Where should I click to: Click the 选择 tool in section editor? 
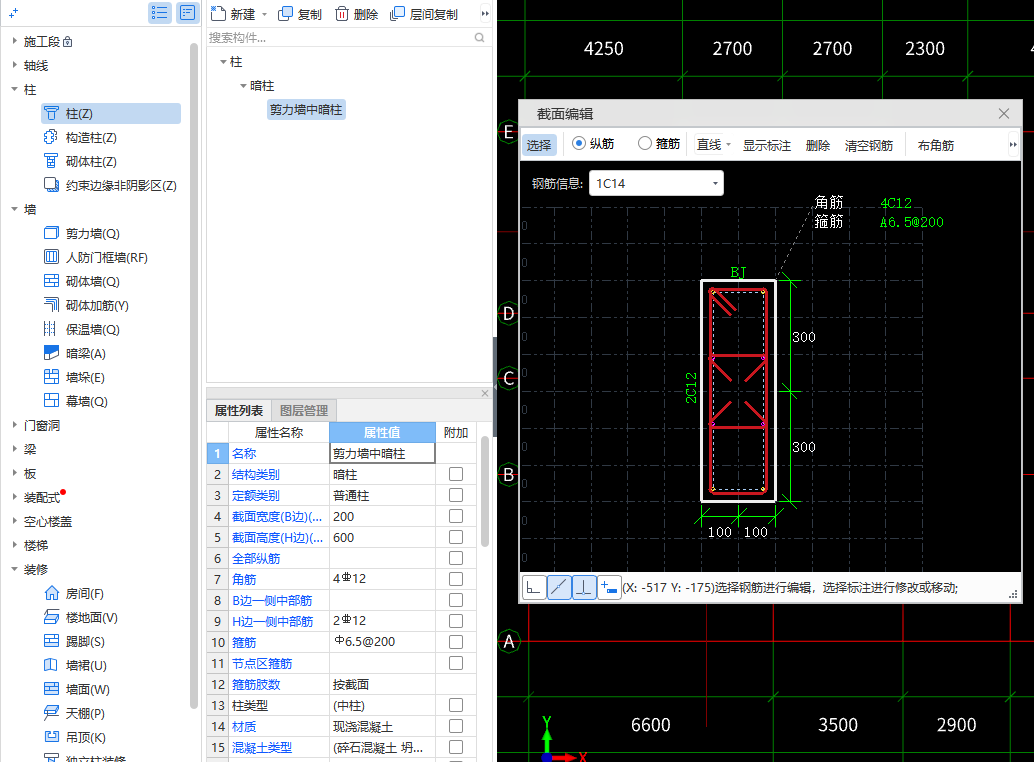point(539,145)
